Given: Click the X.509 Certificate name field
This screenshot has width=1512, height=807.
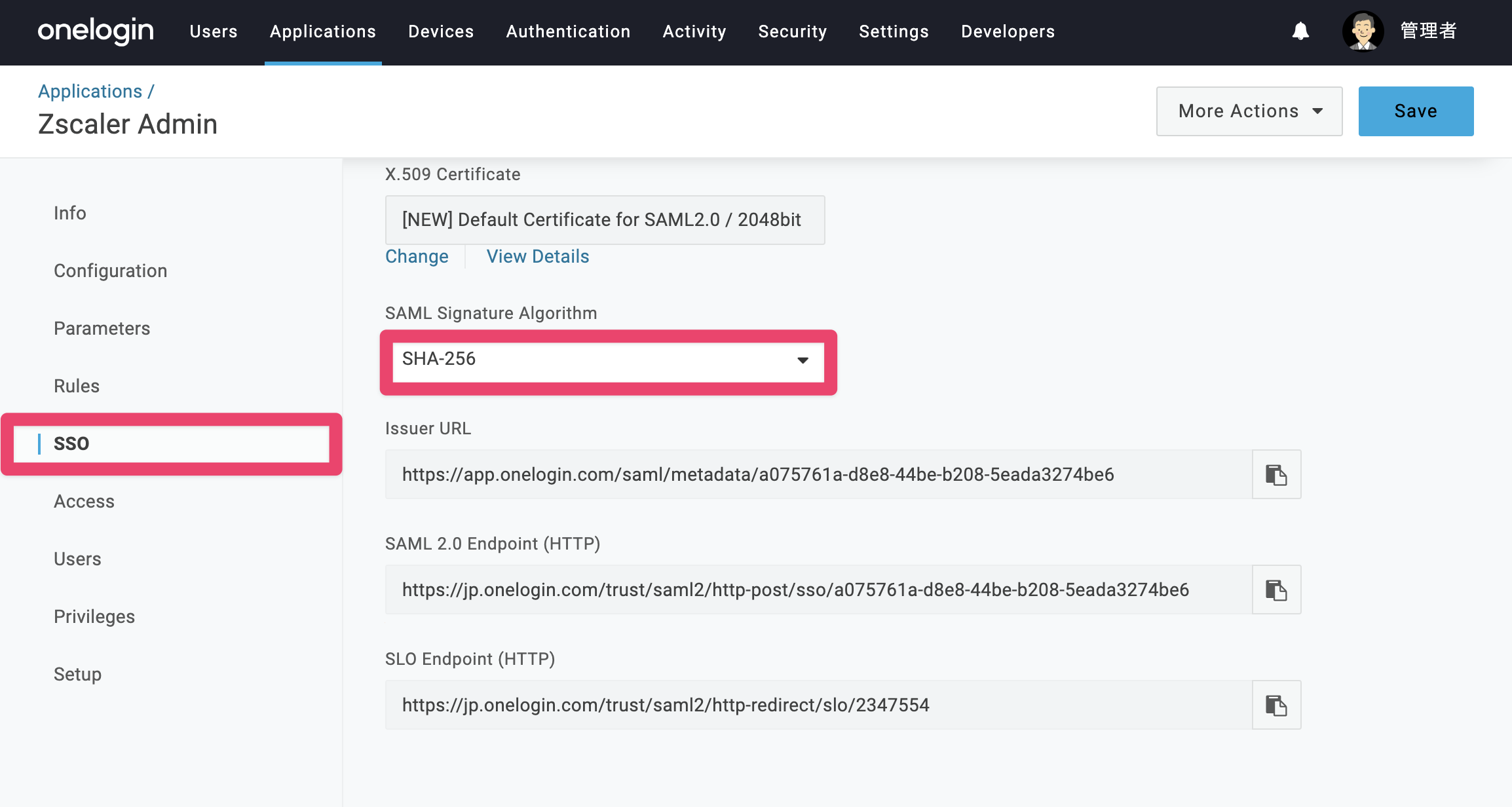Looking at the screenshot, I should [x=605, y=220].
